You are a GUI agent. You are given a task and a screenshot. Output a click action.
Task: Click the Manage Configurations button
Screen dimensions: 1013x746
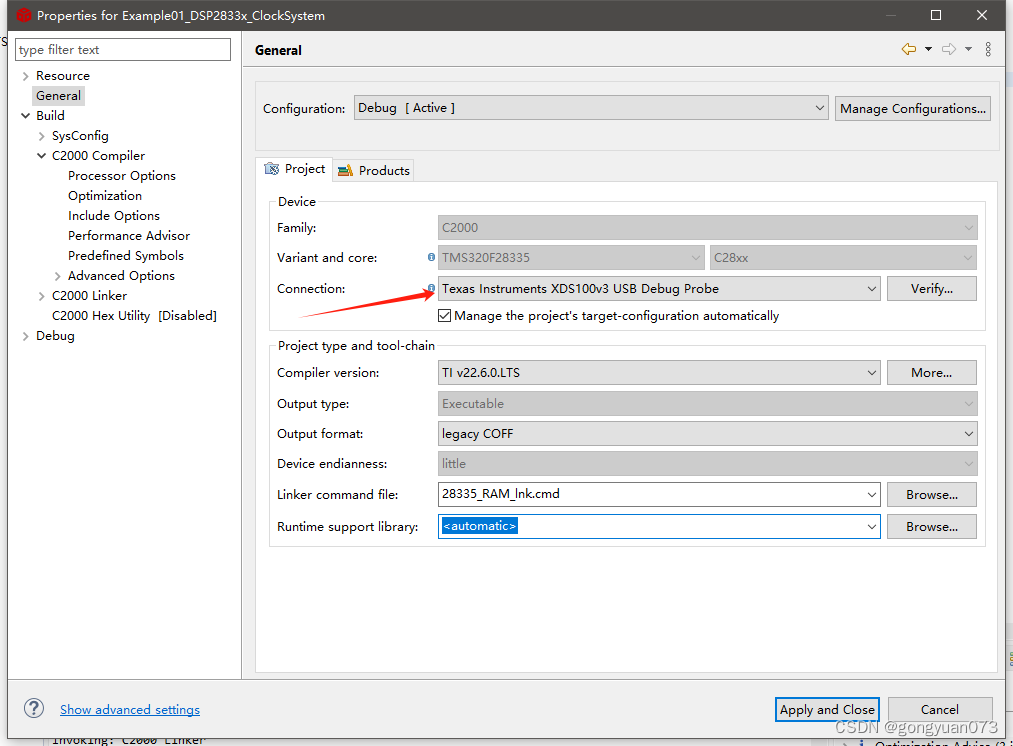(912, 109)
